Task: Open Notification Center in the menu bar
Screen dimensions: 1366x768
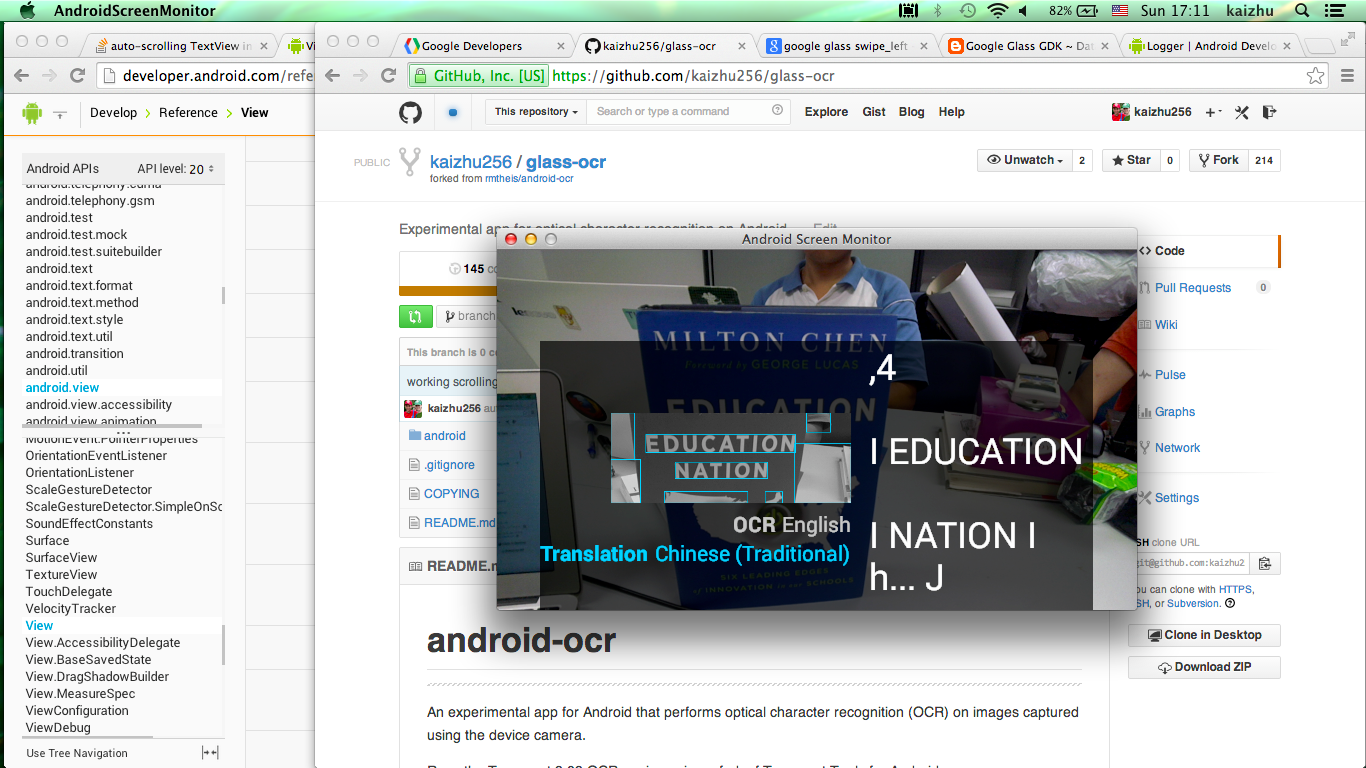Action: [x=1334, y=11]
